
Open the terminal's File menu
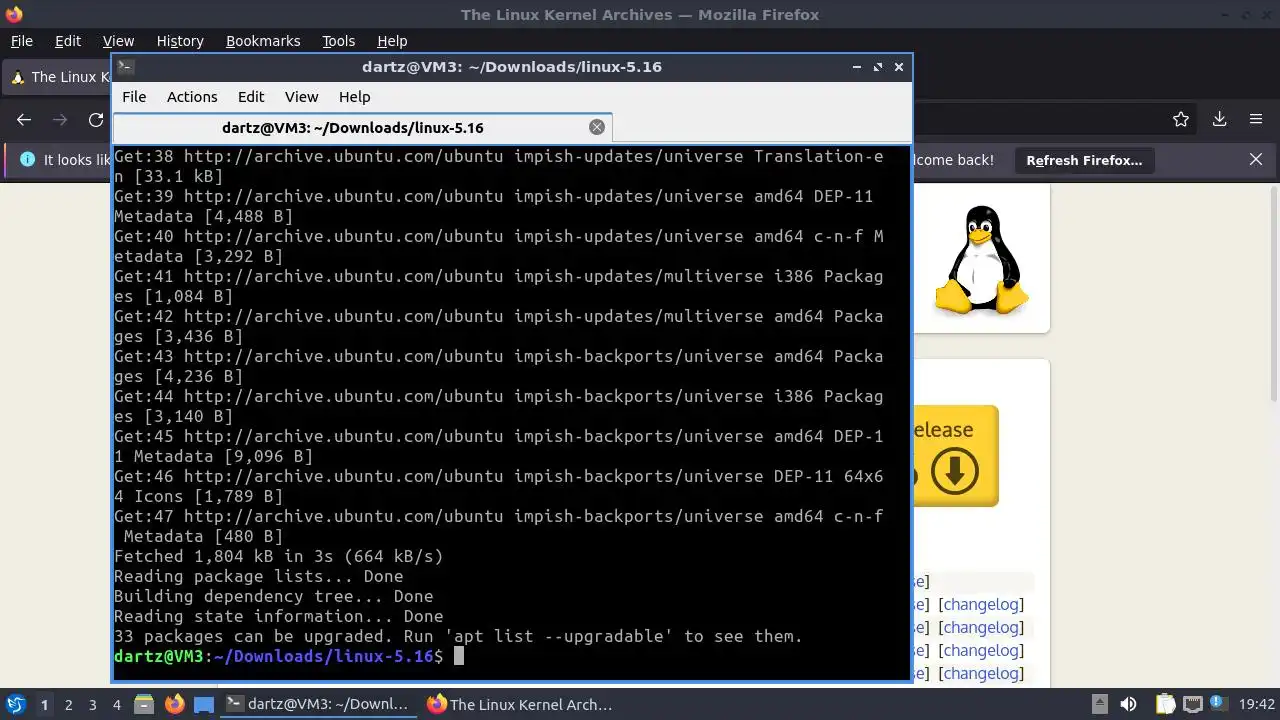click(134, 96)
